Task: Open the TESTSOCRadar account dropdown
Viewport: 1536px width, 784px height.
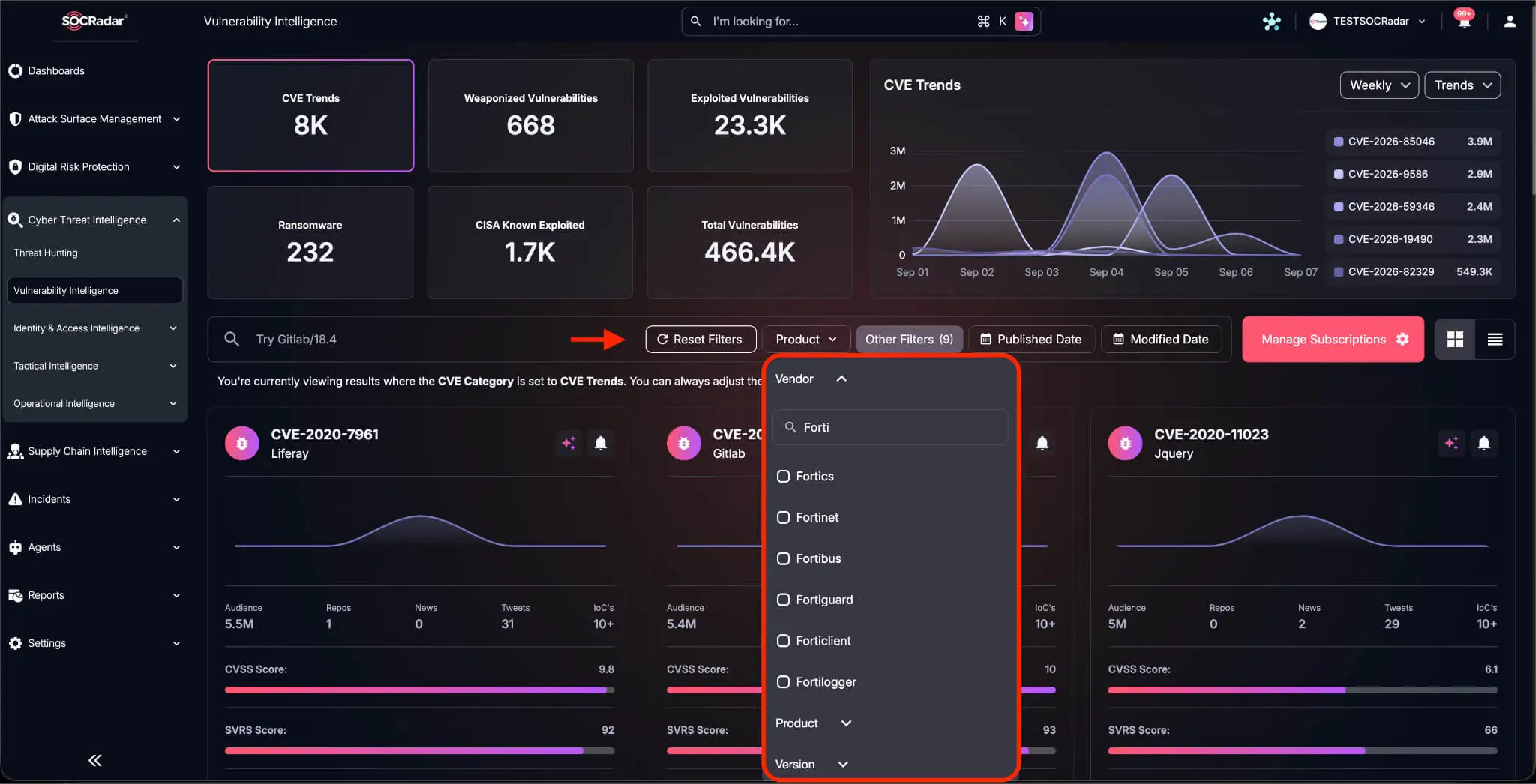Action: [1368, 22]
